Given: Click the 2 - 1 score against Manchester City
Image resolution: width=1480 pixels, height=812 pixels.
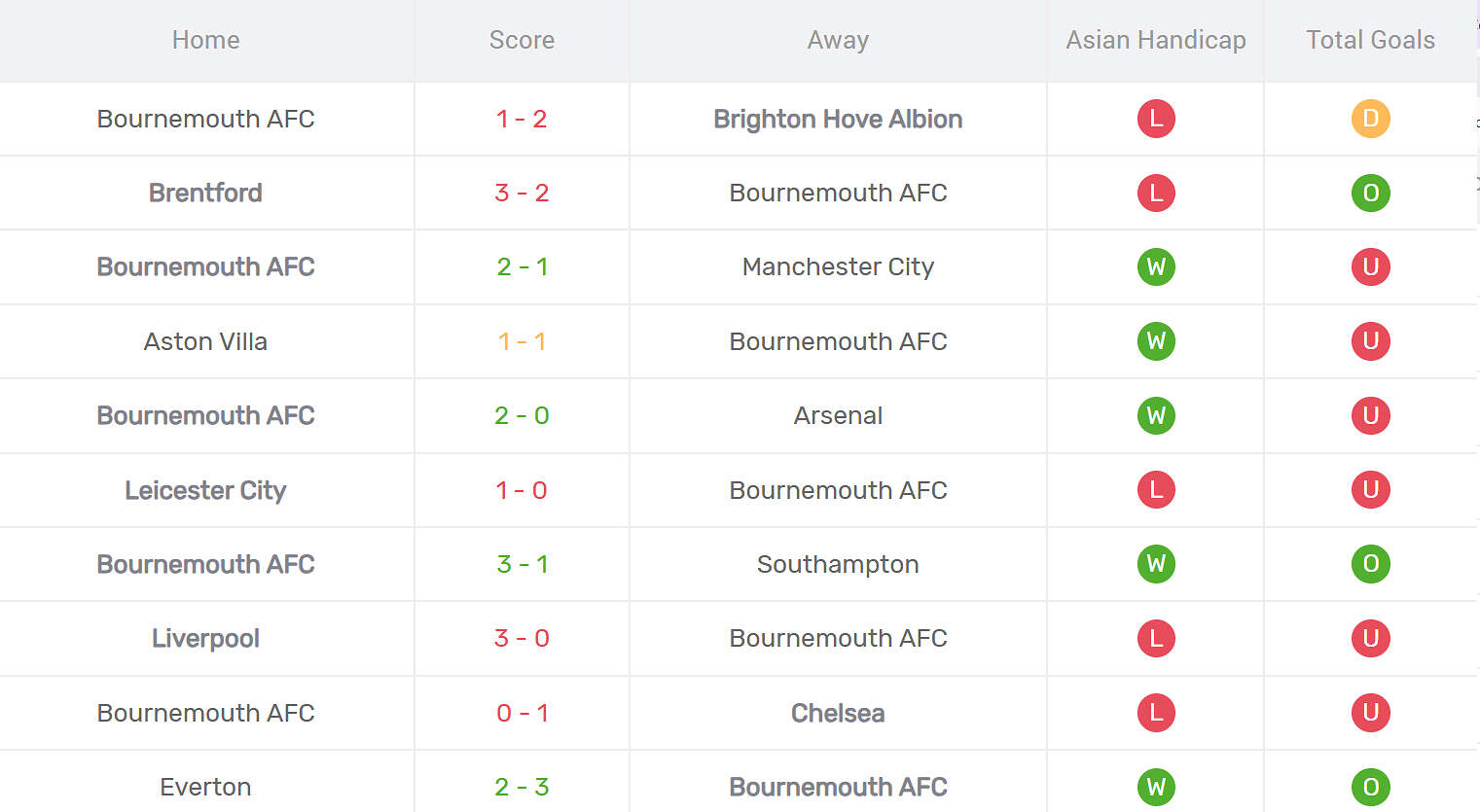Looking at the screenshot, I should pos(522,266).
